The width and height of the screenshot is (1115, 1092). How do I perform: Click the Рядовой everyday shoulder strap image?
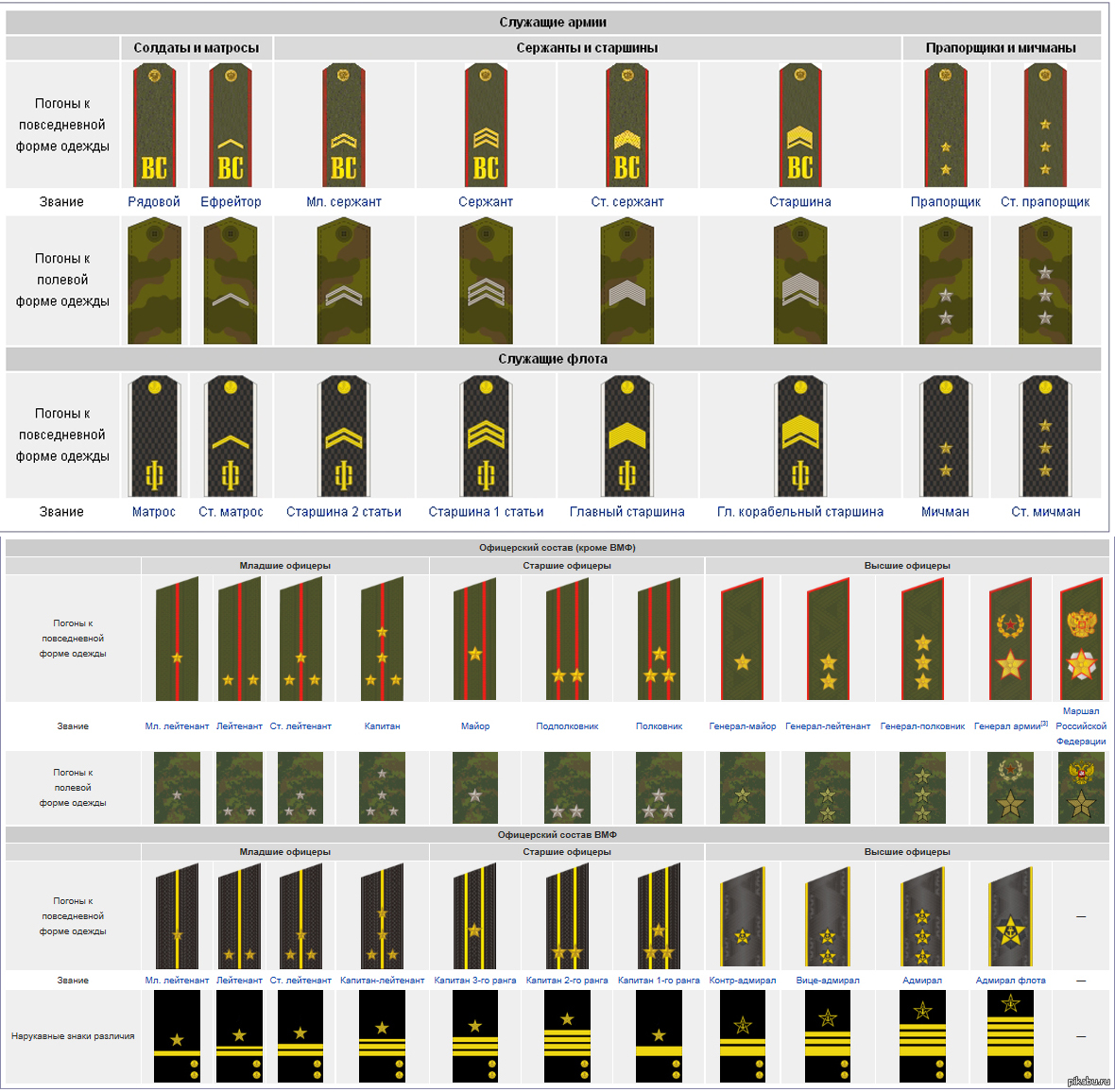point(154,125)
